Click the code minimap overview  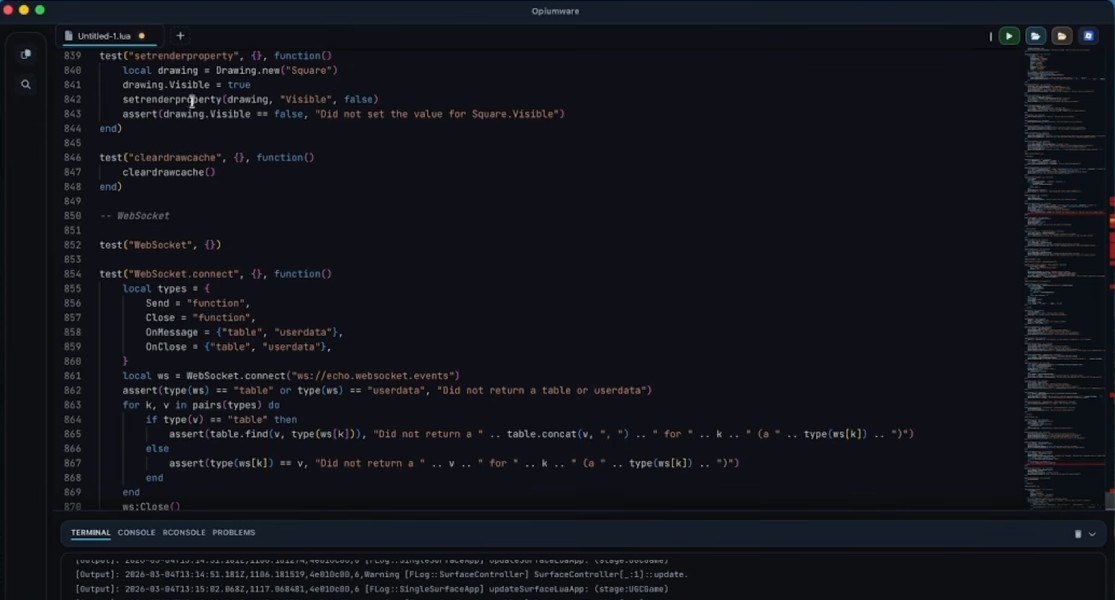[x=1064, y=277]
